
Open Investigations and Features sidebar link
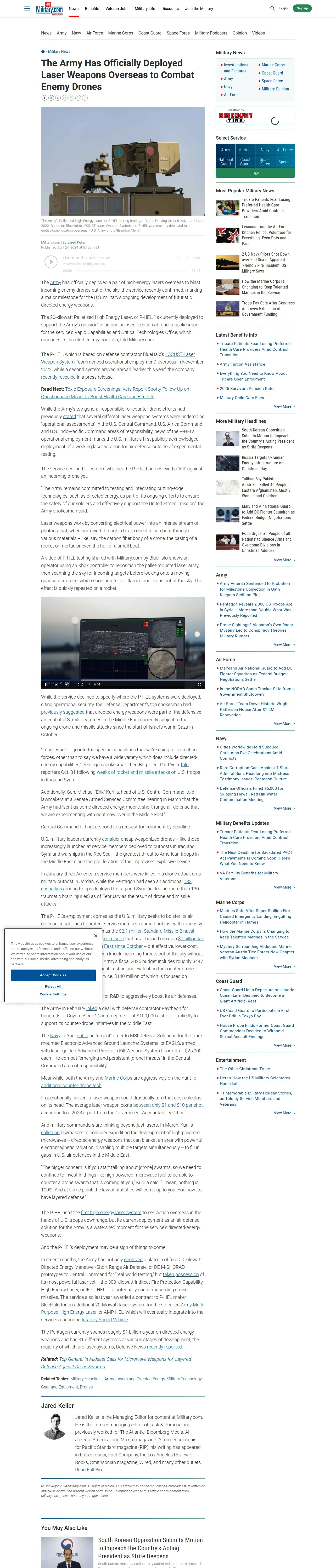236,68
